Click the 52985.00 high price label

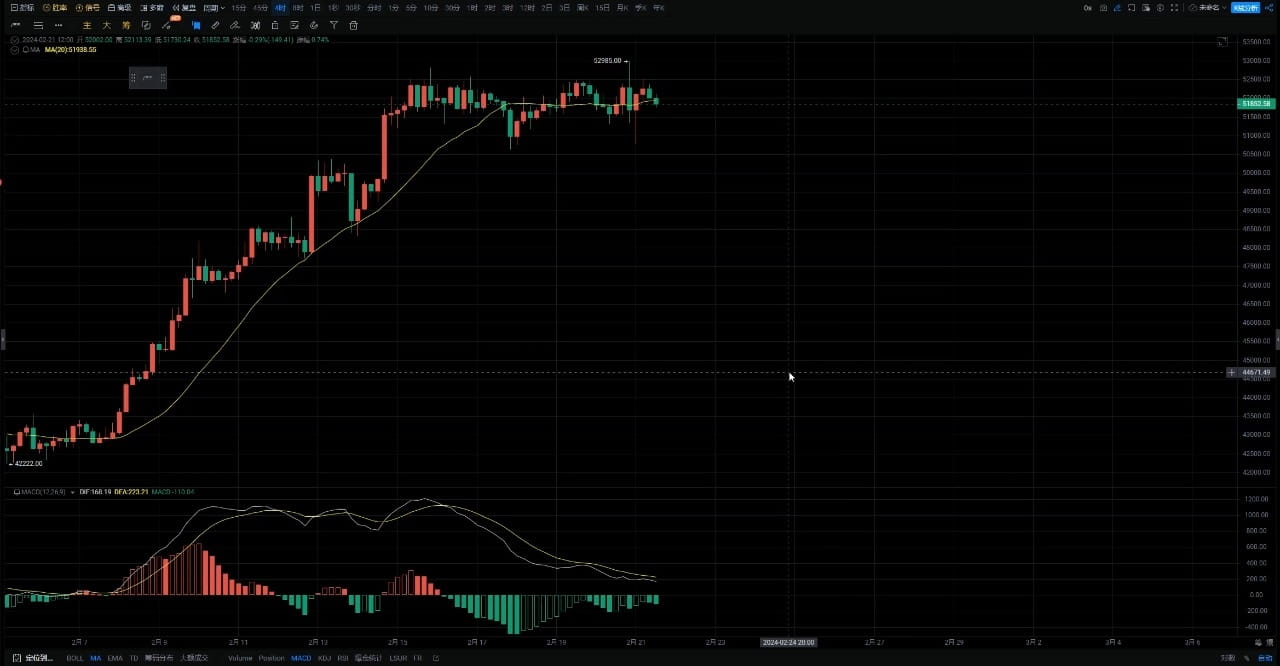(x=607, y=60)
